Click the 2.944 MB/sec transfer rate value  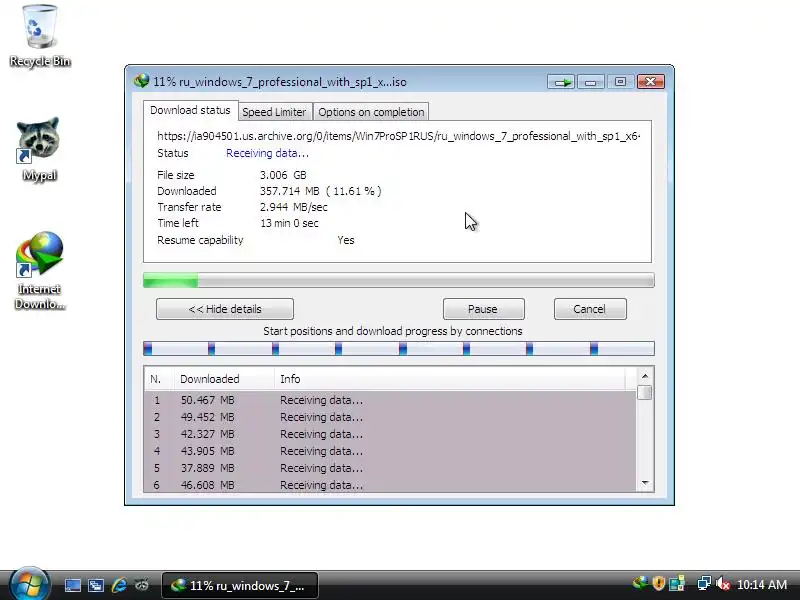pos(294,207)
